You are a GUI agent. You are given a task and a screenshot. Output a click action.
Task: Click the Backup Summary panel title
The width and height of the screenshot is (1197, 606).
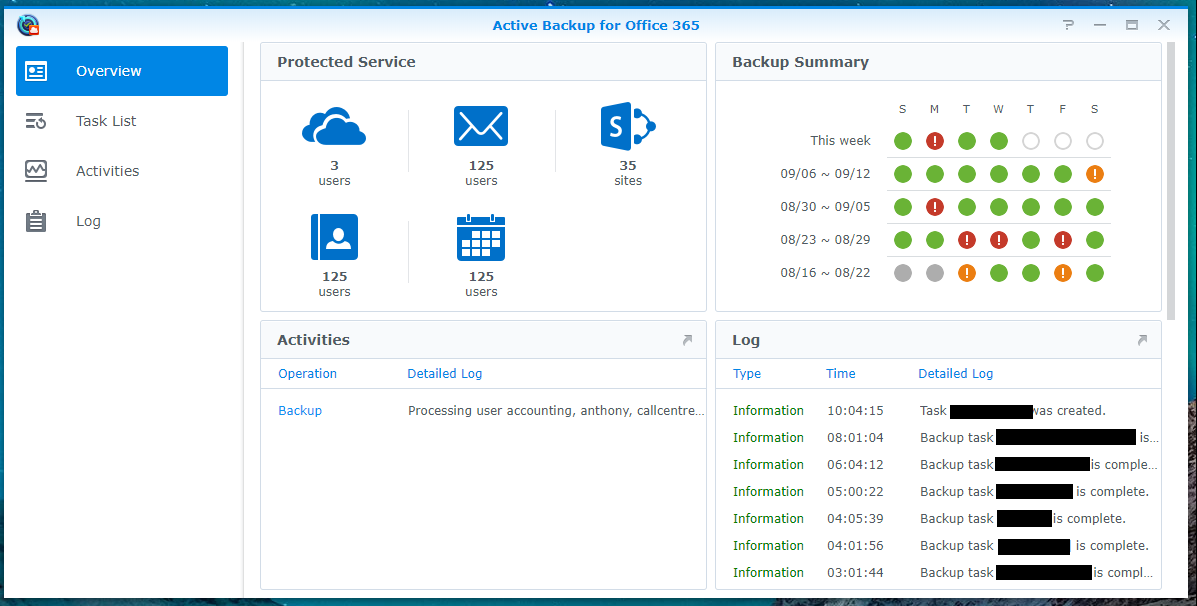pos(800,63)
